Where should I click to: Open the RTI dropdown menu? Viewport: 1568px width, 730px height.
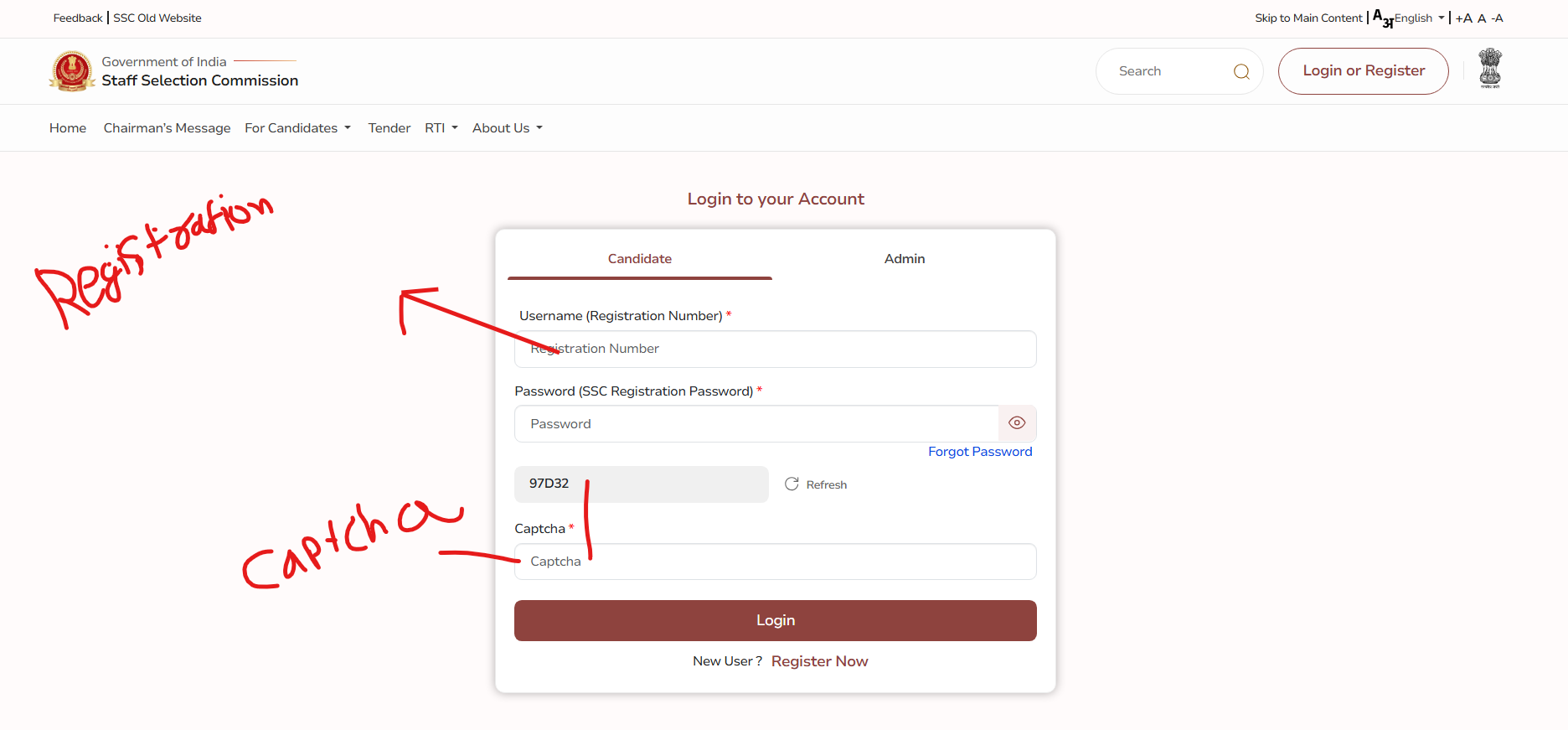point(441,128)
